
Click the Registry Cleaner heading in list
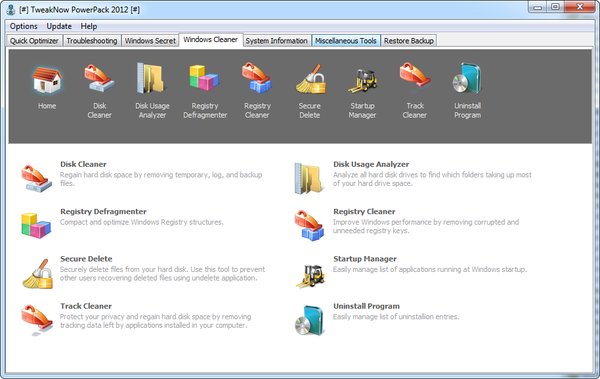364,211
